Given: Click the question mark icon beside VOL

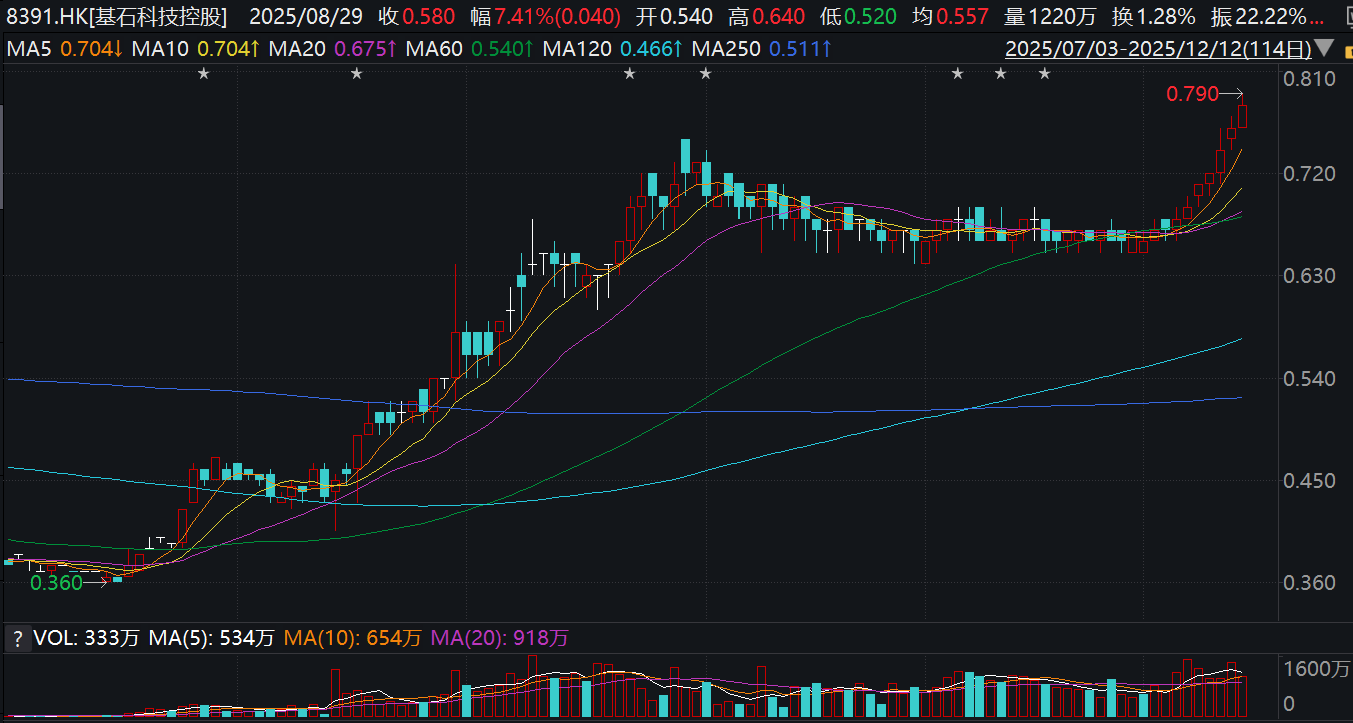Looking at the screenshot, I should coord(17,638).
